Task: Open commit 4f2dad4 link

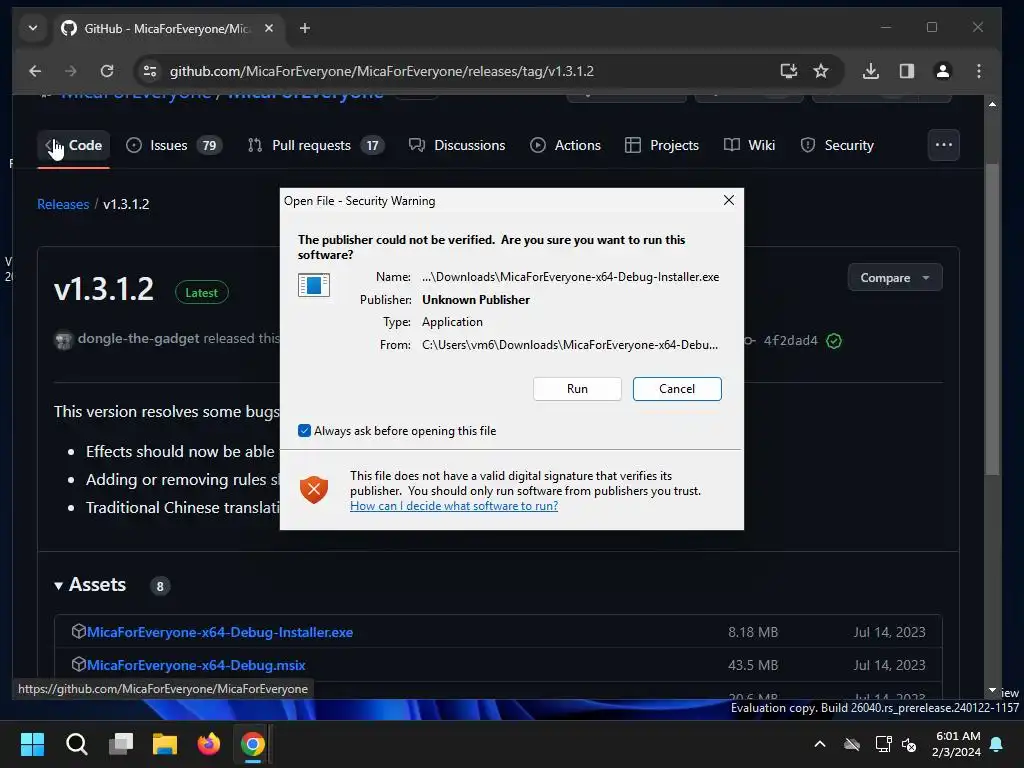Action: (790, 340)
